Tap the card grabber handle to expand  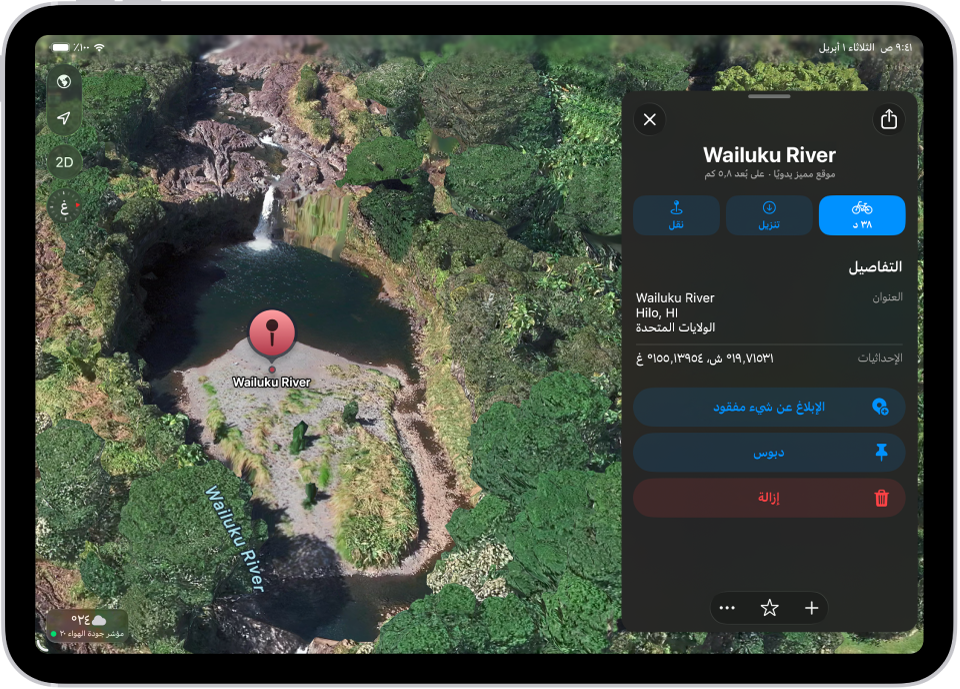point(769,96)
